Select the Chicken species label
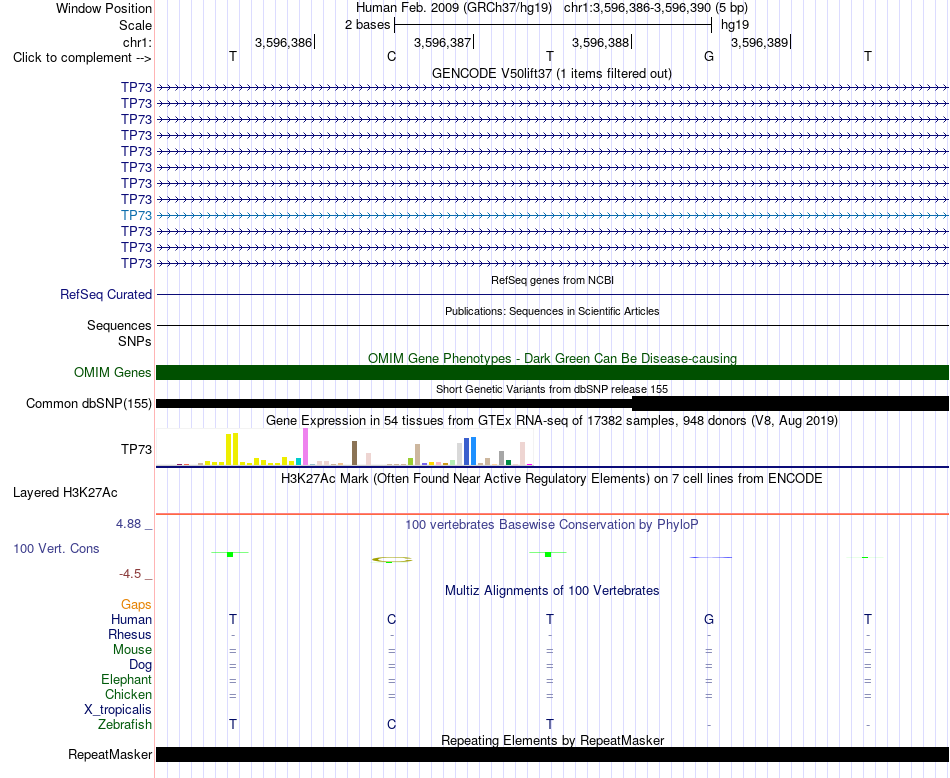 tap(128, 694)
